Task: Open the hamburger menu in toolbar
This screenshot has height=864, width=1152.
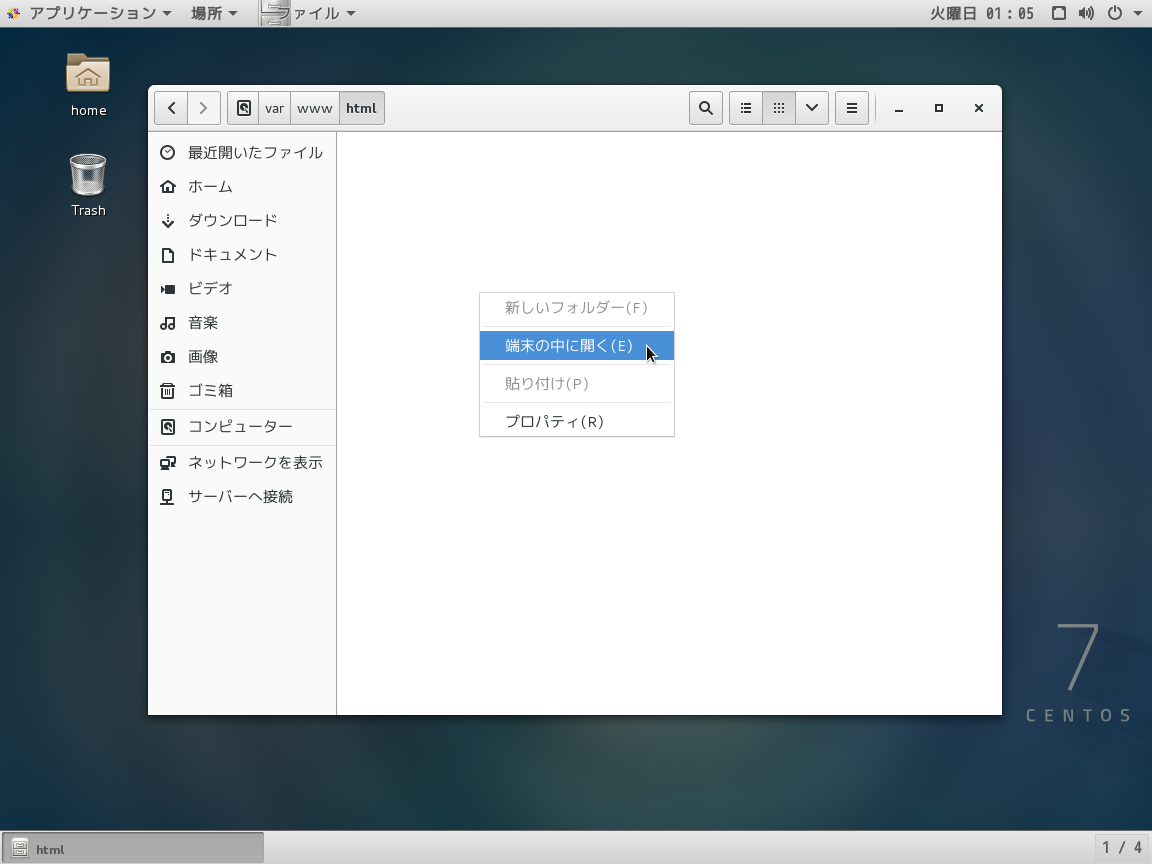Action: click(x=852, y=108)
